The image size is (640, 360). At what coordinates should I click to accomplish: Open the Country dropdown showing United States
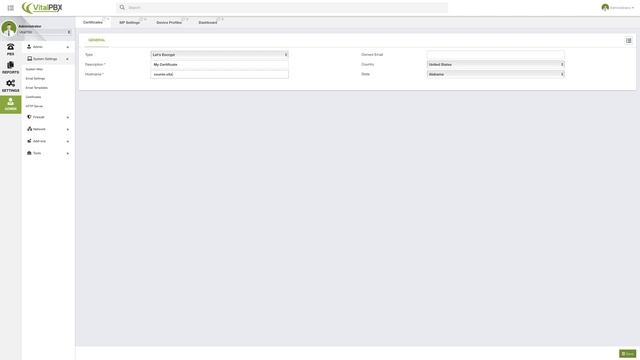(x=496, y=64)
